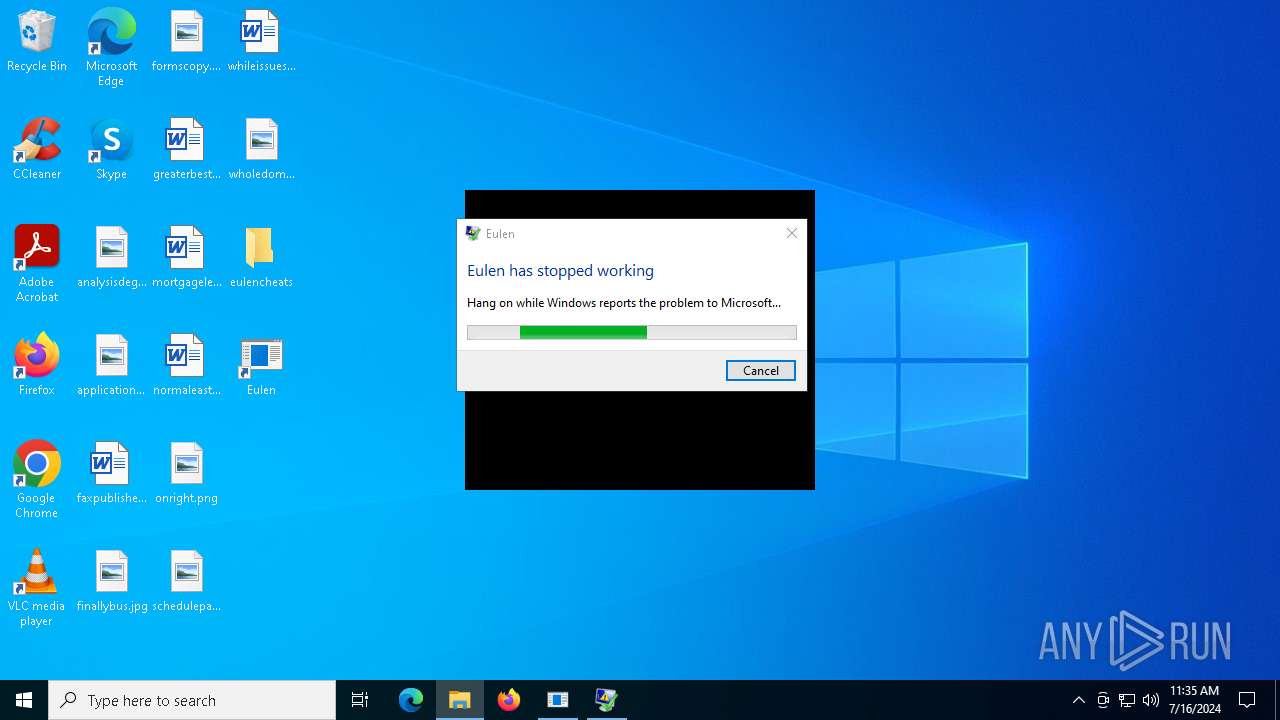
Task: Select the greaterbest Word document
Action: pos(186,150)
